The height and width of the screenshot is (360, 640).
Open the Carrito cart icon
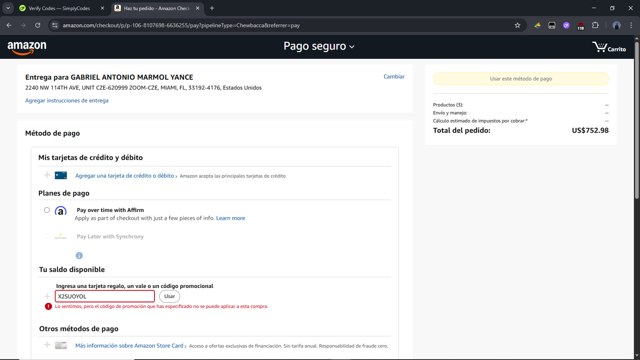pyautogui.click(x=609, y=47)
